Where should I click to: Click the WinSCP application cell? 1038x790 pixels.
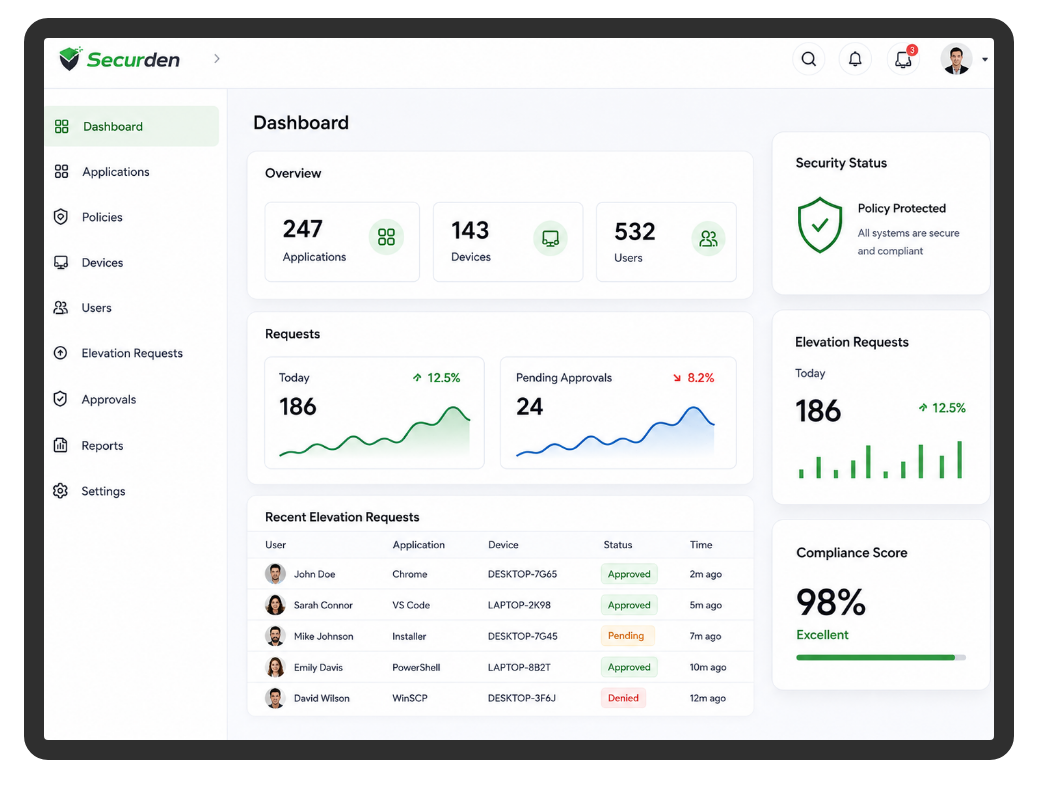[410, 698]
